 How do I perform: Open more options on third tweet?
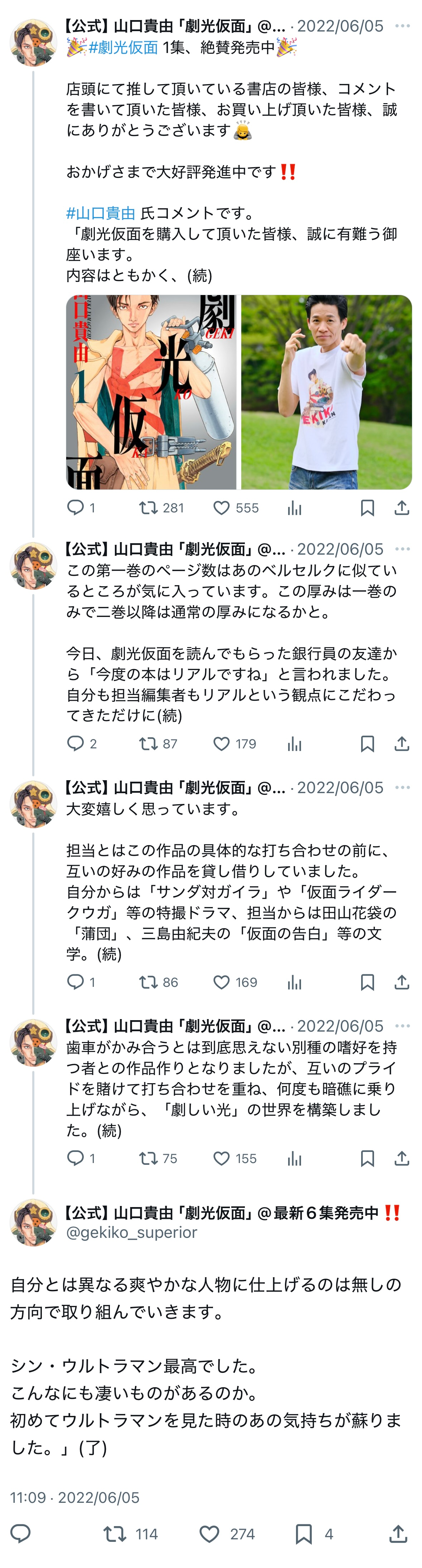coord(402,788)
